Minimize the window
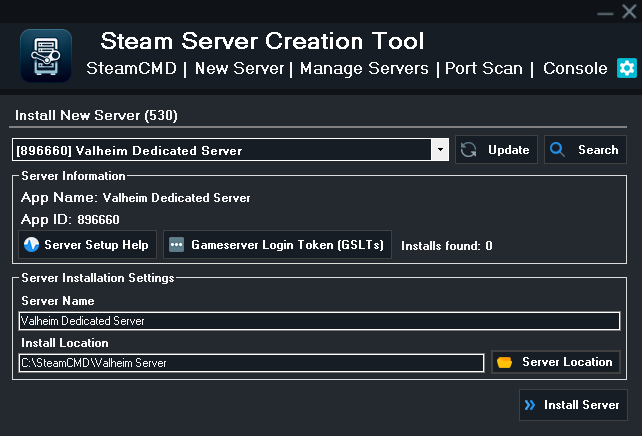Screen dimensions: 642x436 (x=605, y=12)
